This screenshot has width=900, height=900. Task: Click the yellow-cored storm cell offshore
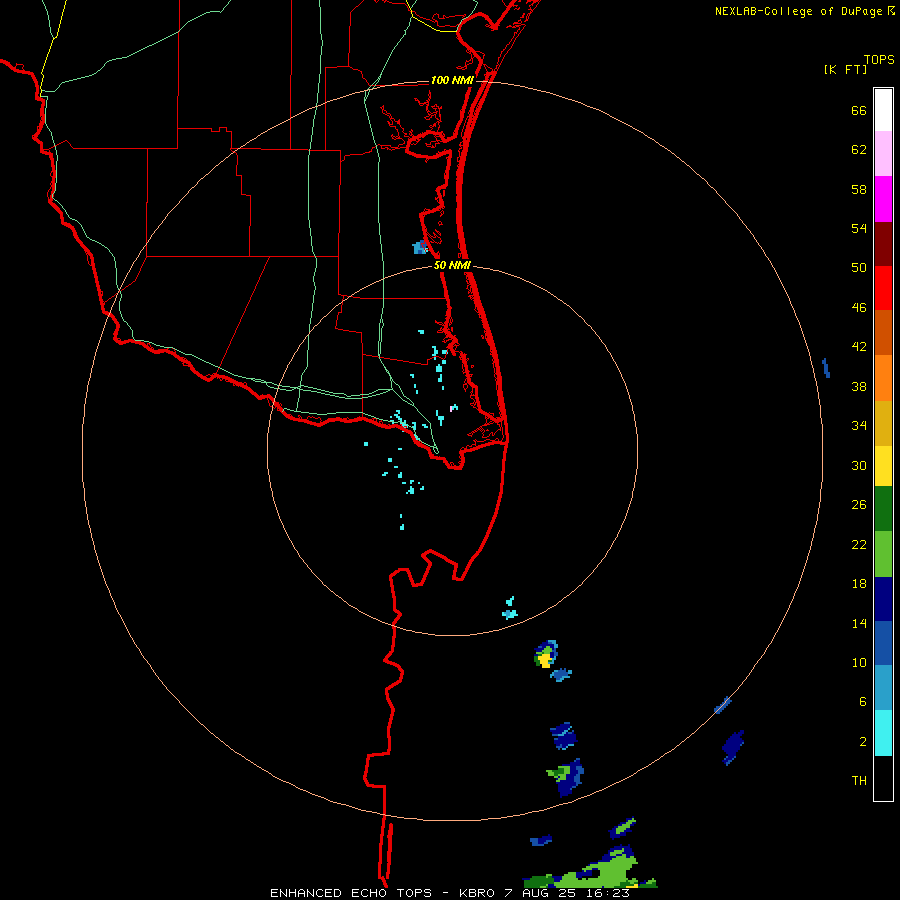[x=546, y=654]
